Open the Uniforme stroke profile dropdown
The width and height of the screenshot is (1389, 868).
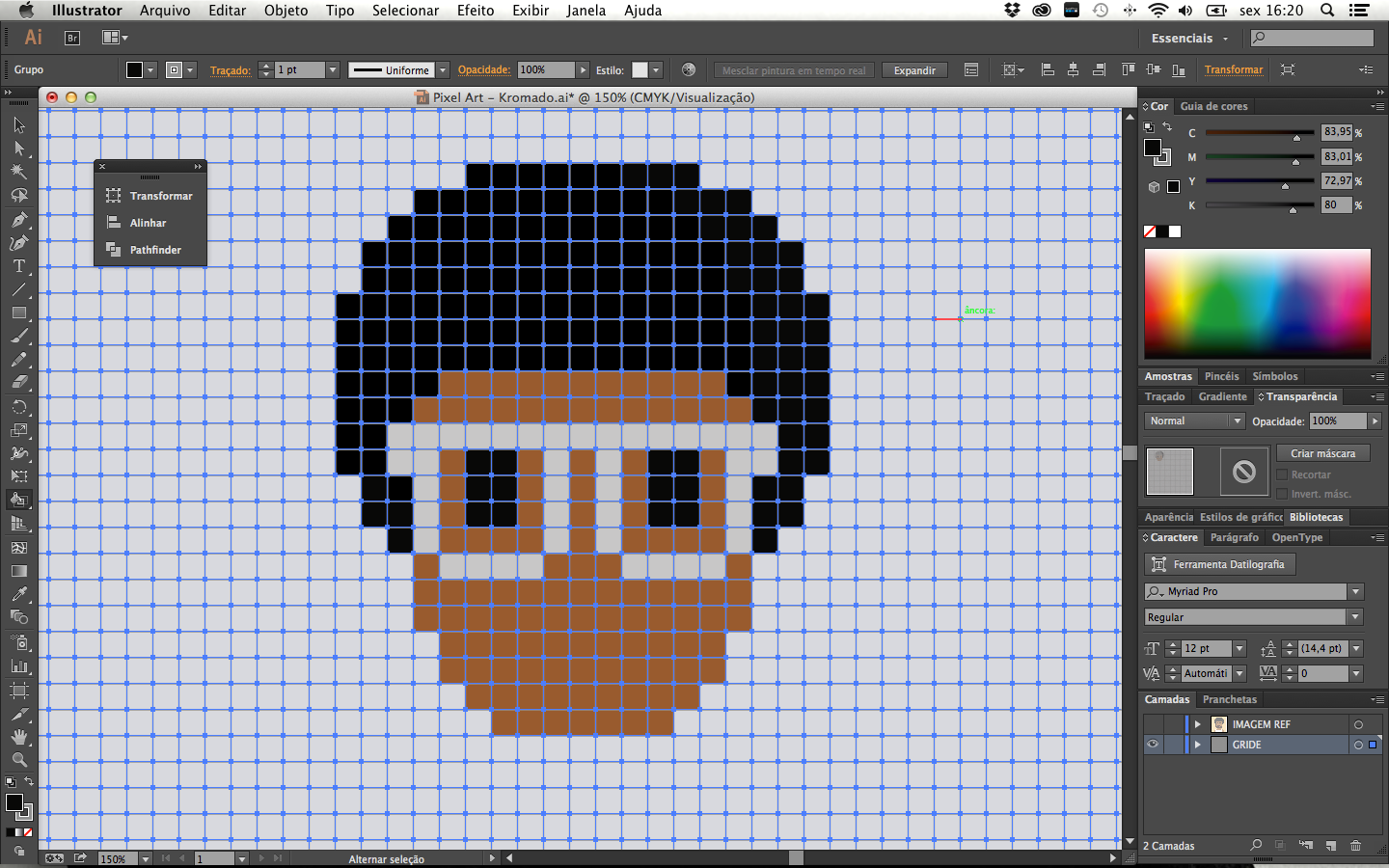tap(443, 69)
